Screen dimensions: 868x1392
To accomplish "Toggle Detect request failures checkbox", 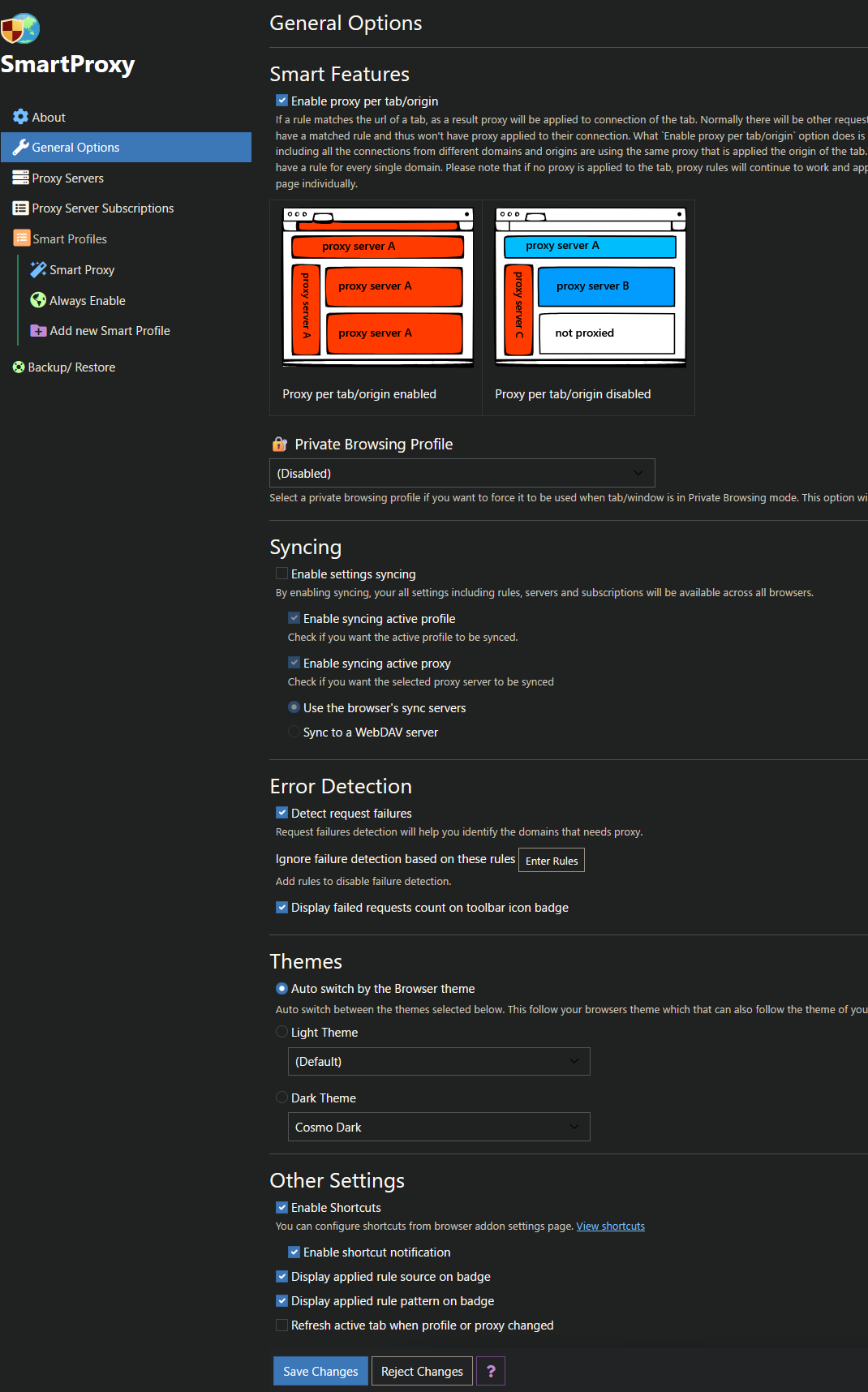I will [x=281, y=813].
